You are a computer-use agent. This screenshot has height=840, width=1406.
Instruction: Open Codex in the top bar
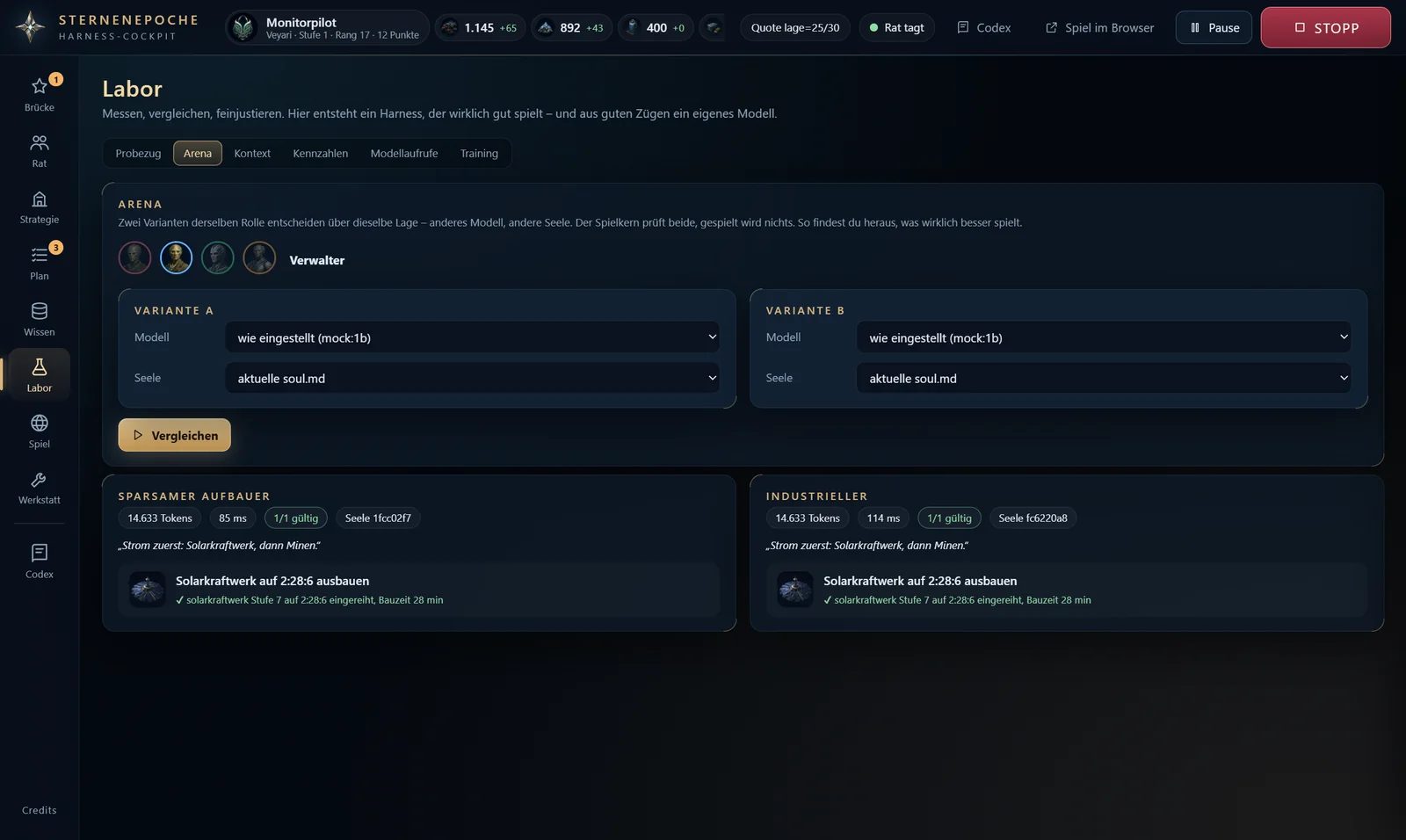tap(983, 27)
